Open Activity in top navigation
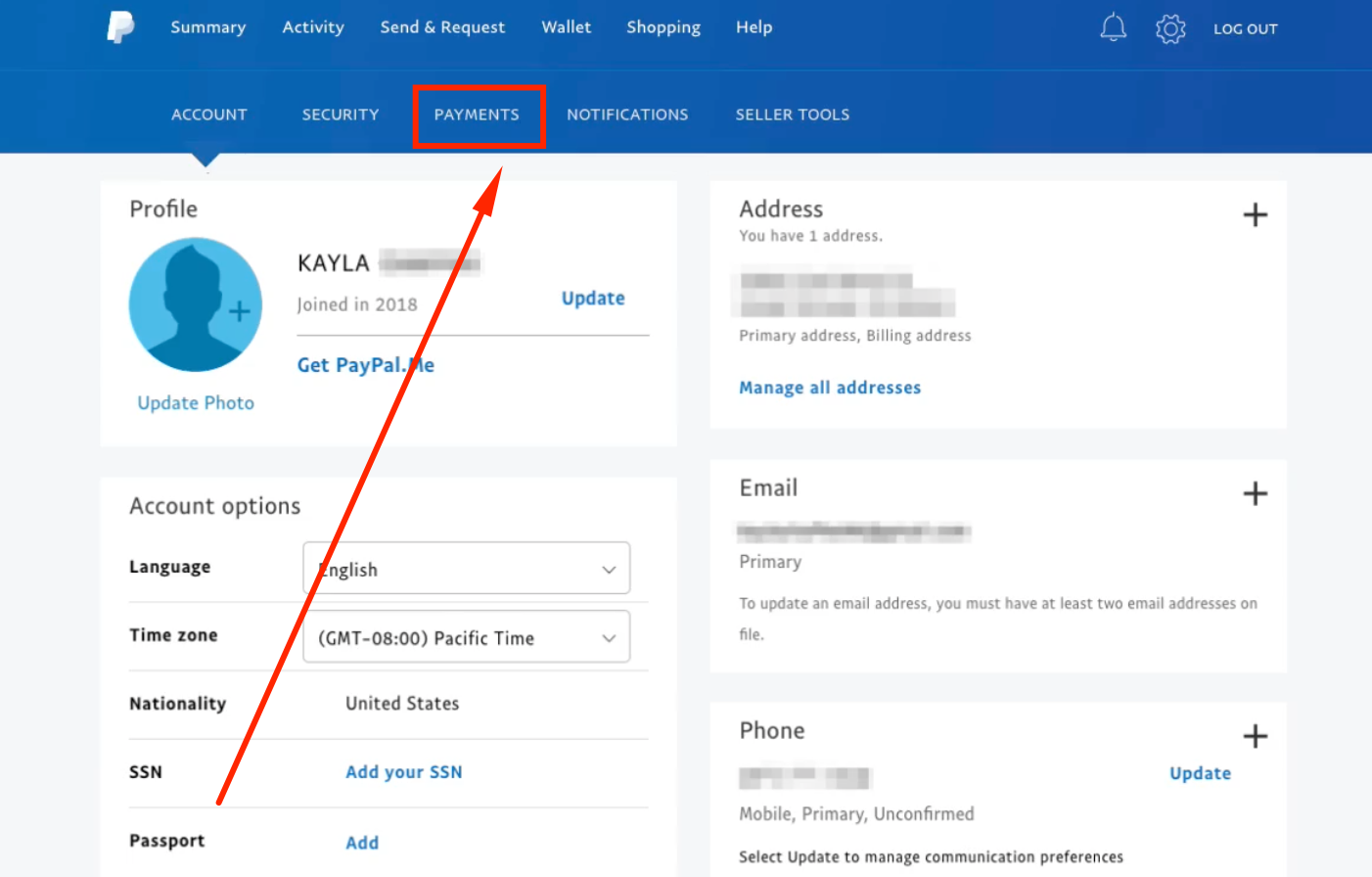The height and width of the screenshot is (877, 1372). (313, 27)
